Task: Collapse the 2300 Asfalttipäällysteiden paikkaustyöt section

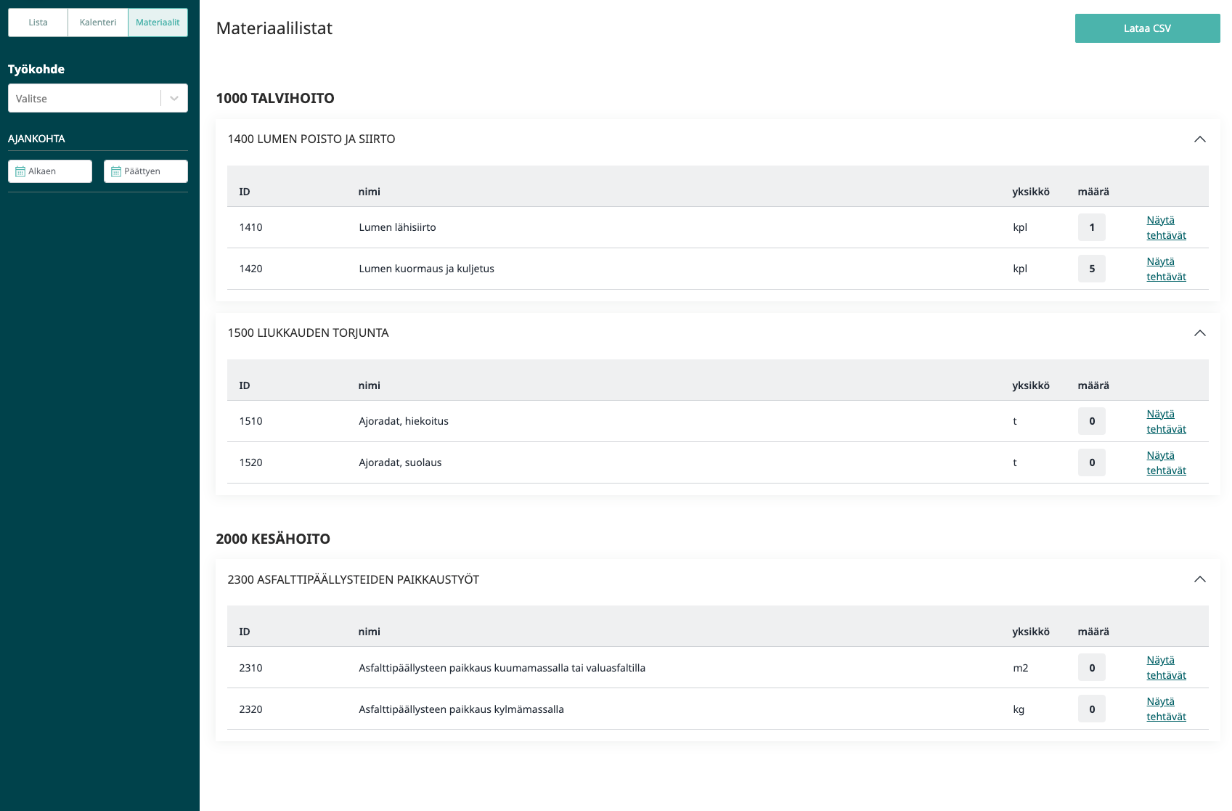Action: 1199,579
